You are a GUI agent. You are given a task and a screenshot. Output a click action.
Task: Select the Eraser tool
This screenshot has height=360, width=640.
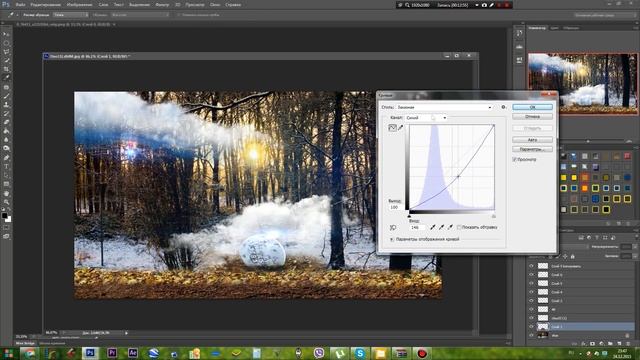coord(6,122)
